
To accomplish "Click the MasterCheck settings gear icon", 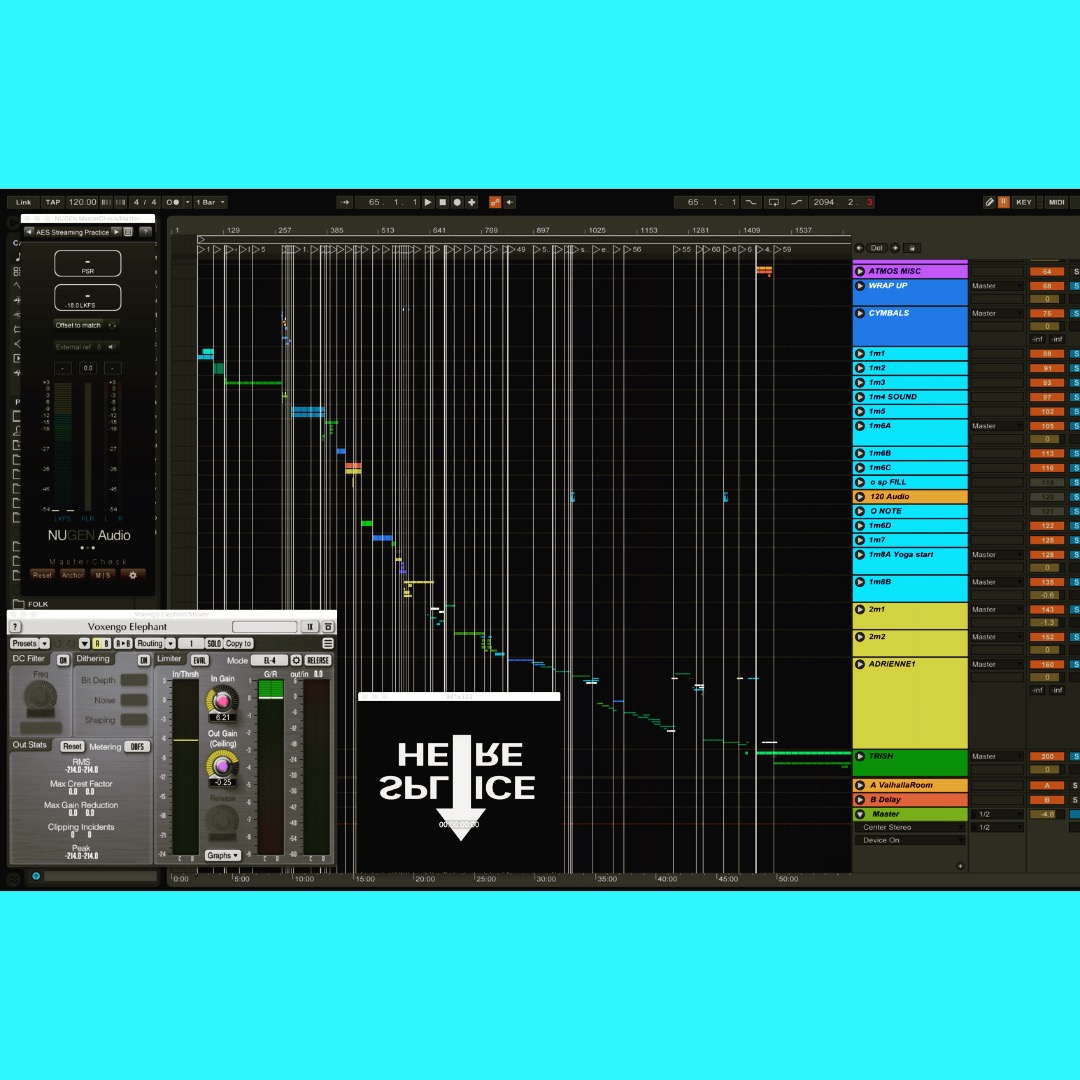I will (133, 575).
